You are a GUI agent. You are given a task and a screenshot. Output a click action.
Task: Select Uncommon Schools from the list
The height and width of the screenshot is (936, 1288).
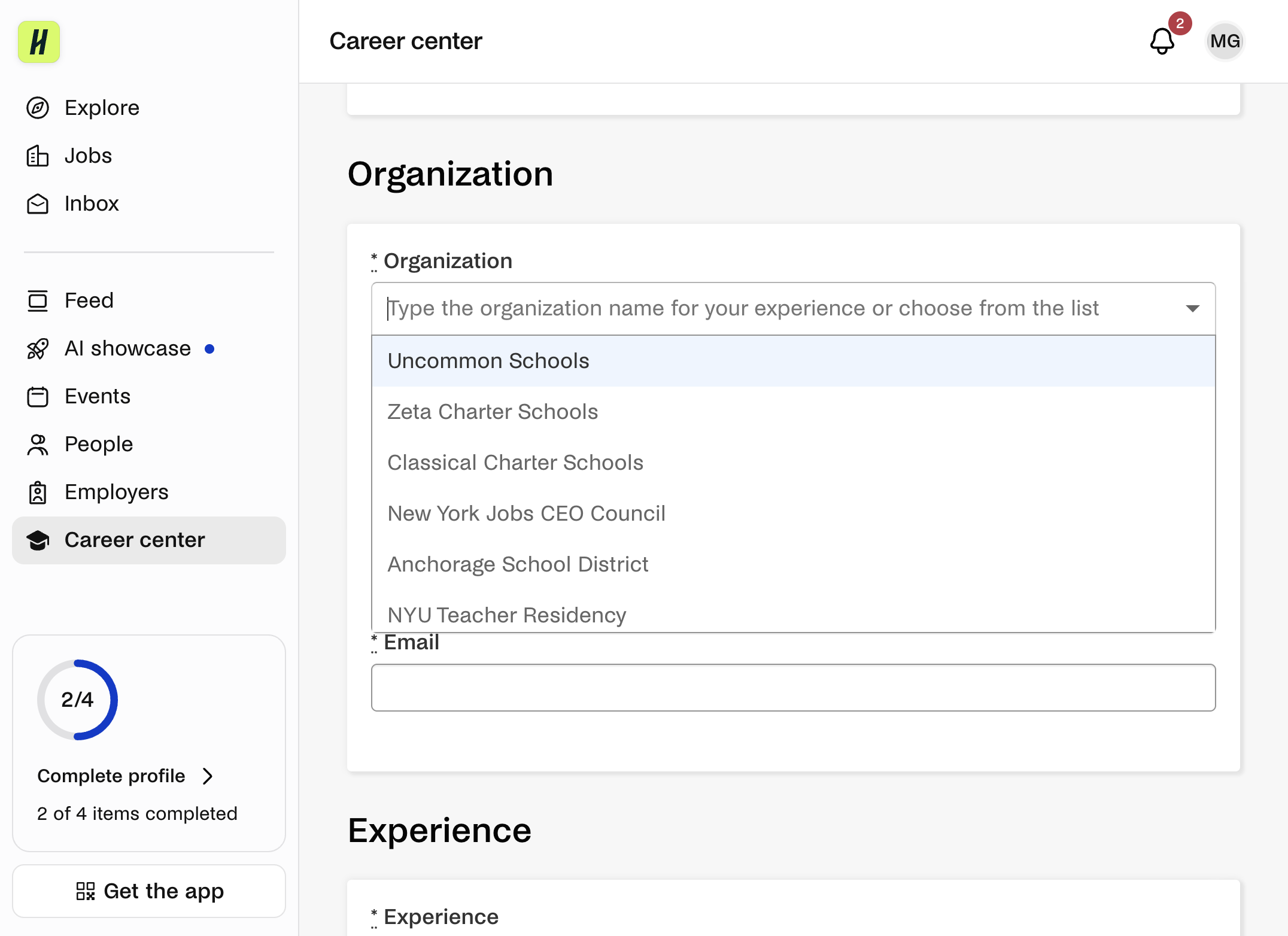[x=793, y=361]
